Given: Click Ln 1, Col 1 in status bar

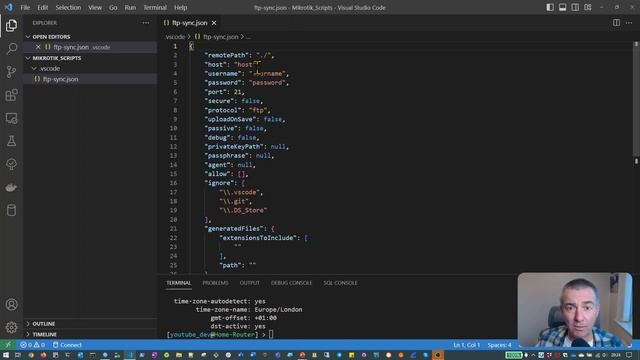Looking at the screenshot, I should pyautogui.click(x=467, y=345).
